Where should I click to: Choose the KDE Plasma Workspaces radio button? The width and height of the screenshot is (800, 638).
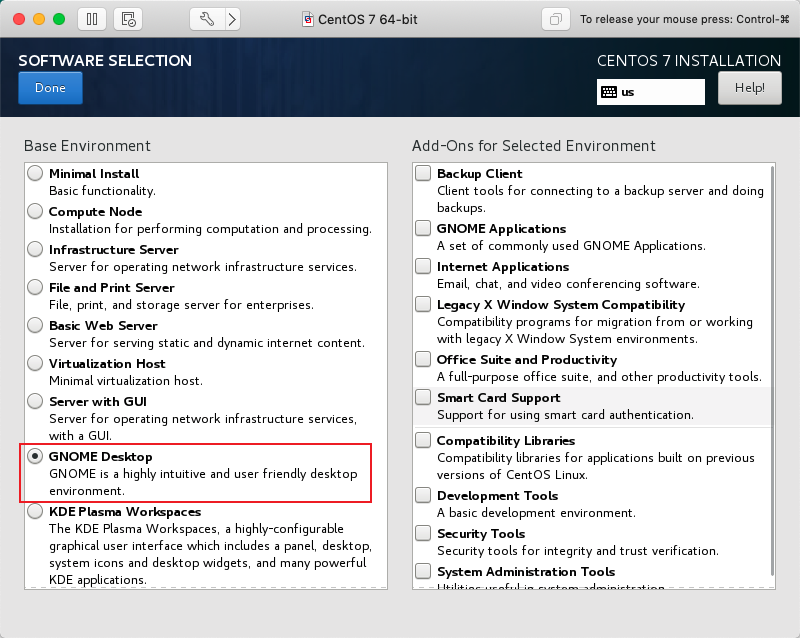click(x=35, y=511)
